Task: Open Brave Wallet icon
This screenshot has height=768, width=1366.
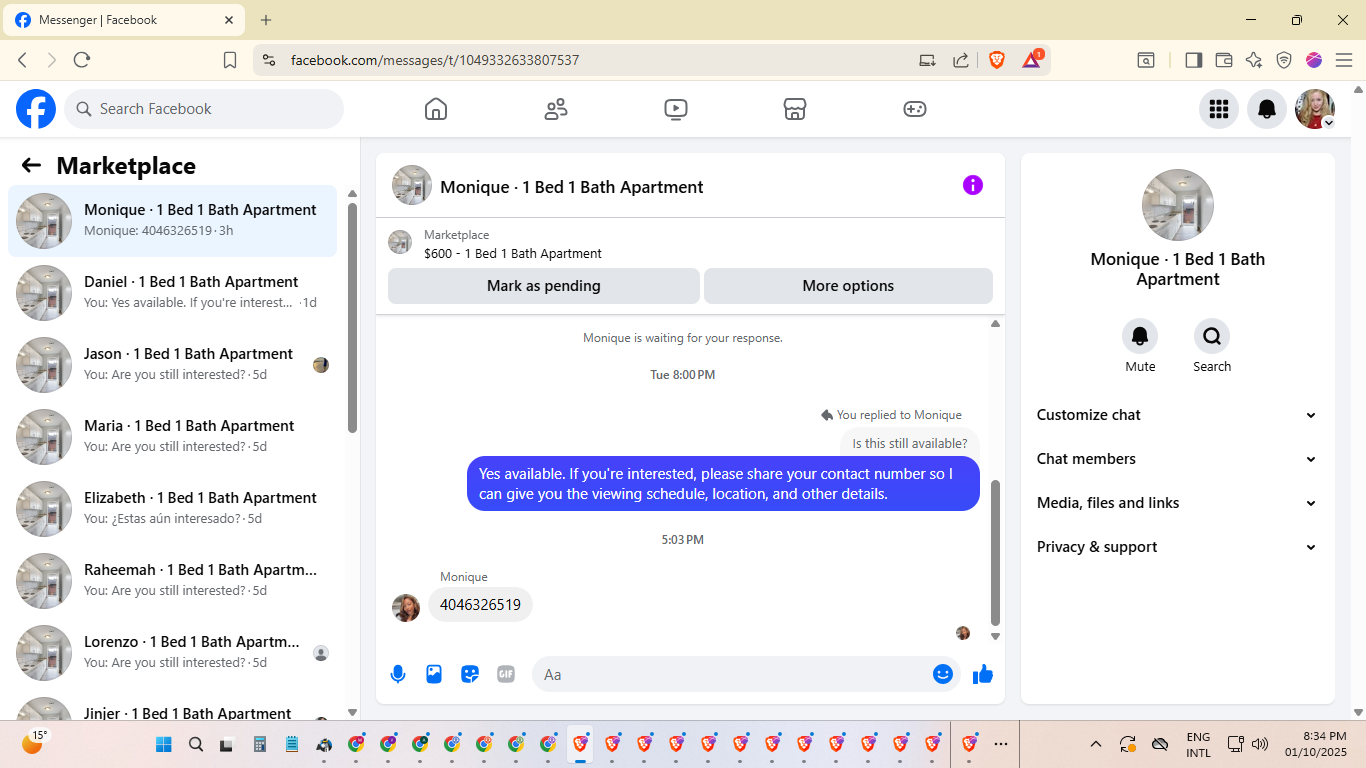Action: pos(1223,60)
